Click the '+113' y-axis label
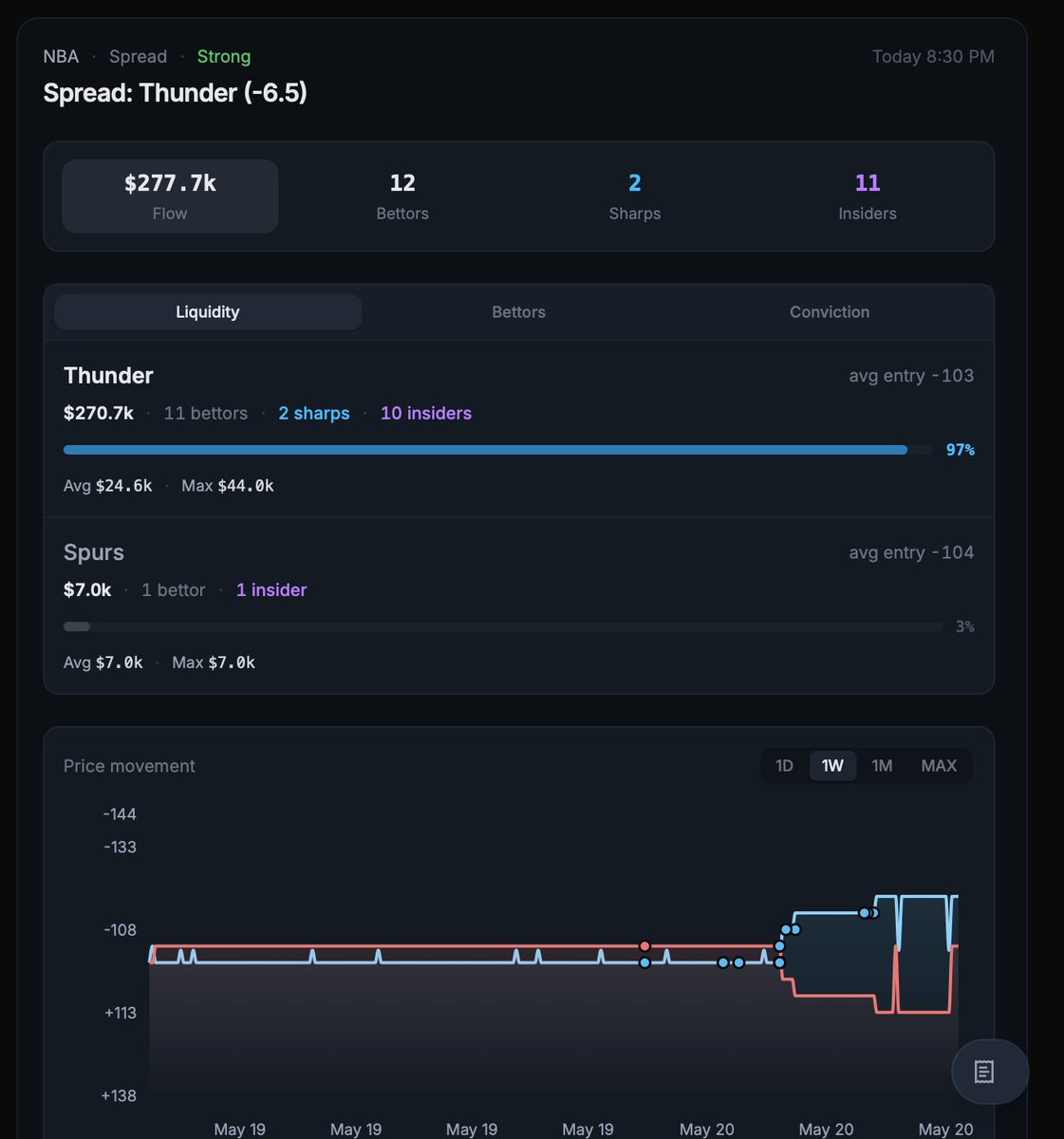 point(121,1013)
